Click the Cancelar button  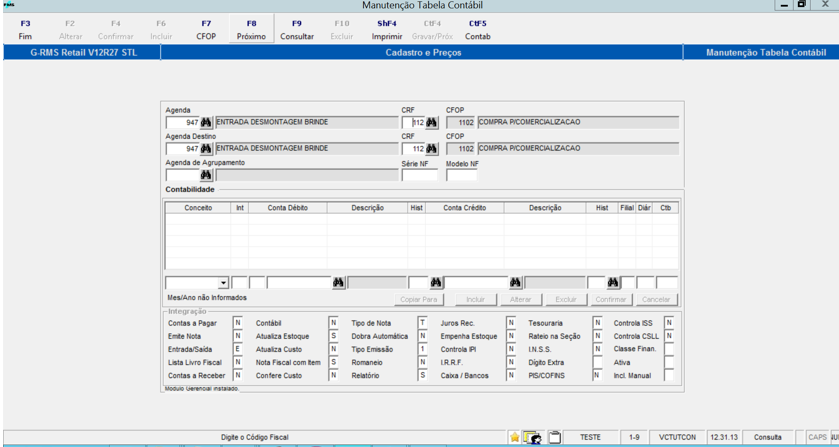pos(657,300)
